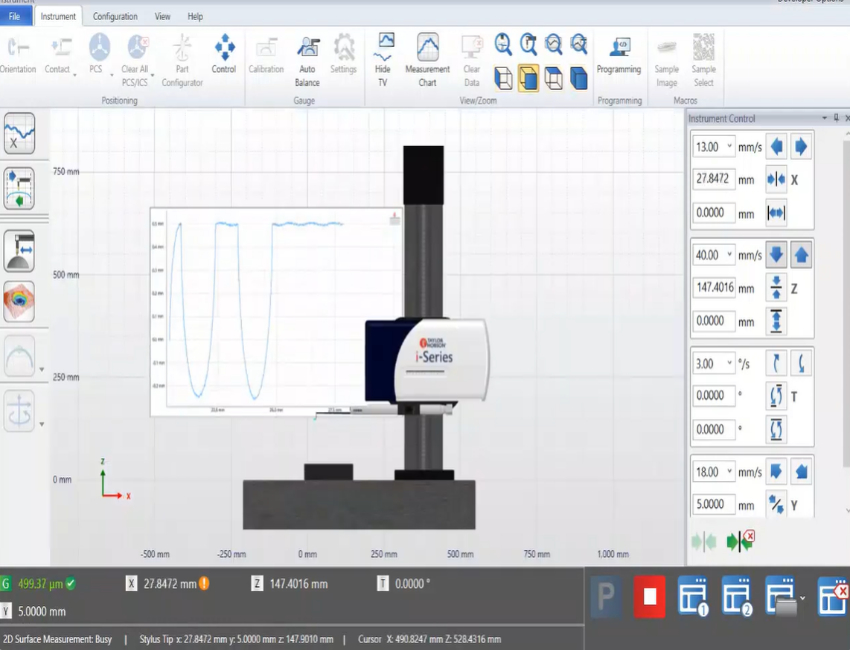Click the fourth magnifier zoom icon
The image size is (850, 651).
[x=579, y=44]
